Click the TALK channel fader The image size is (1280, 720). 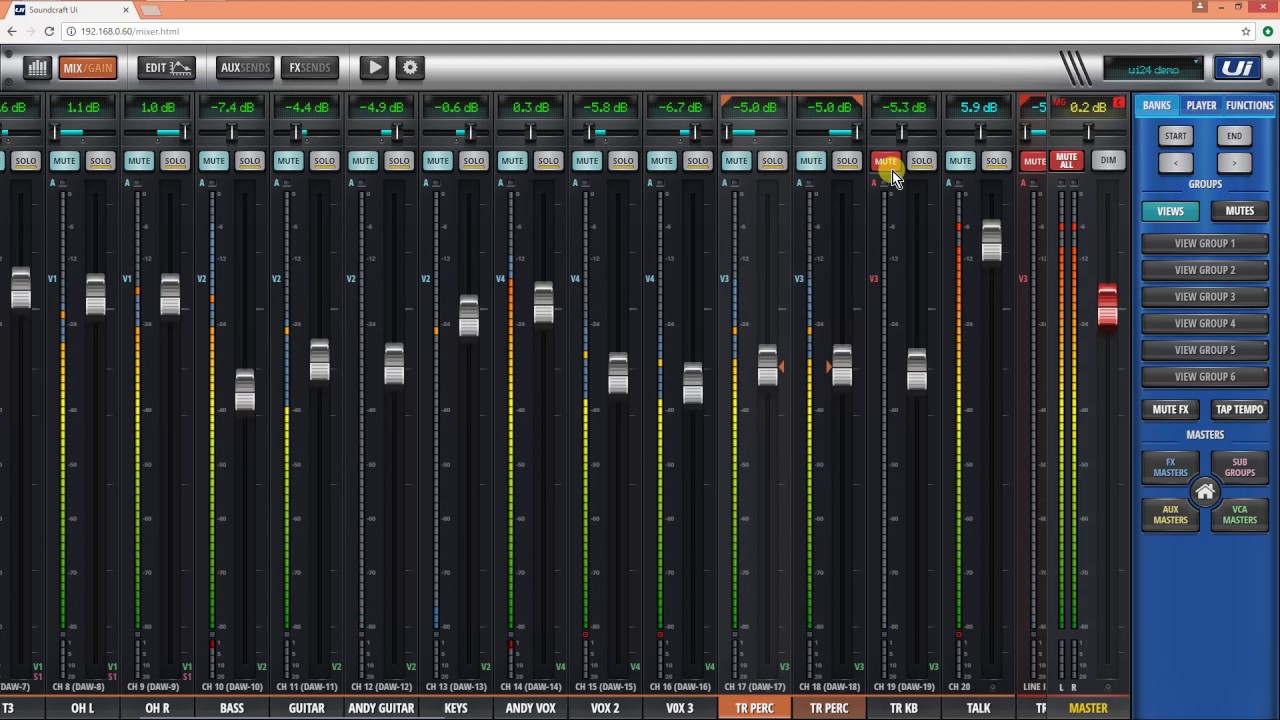(991, 241)
